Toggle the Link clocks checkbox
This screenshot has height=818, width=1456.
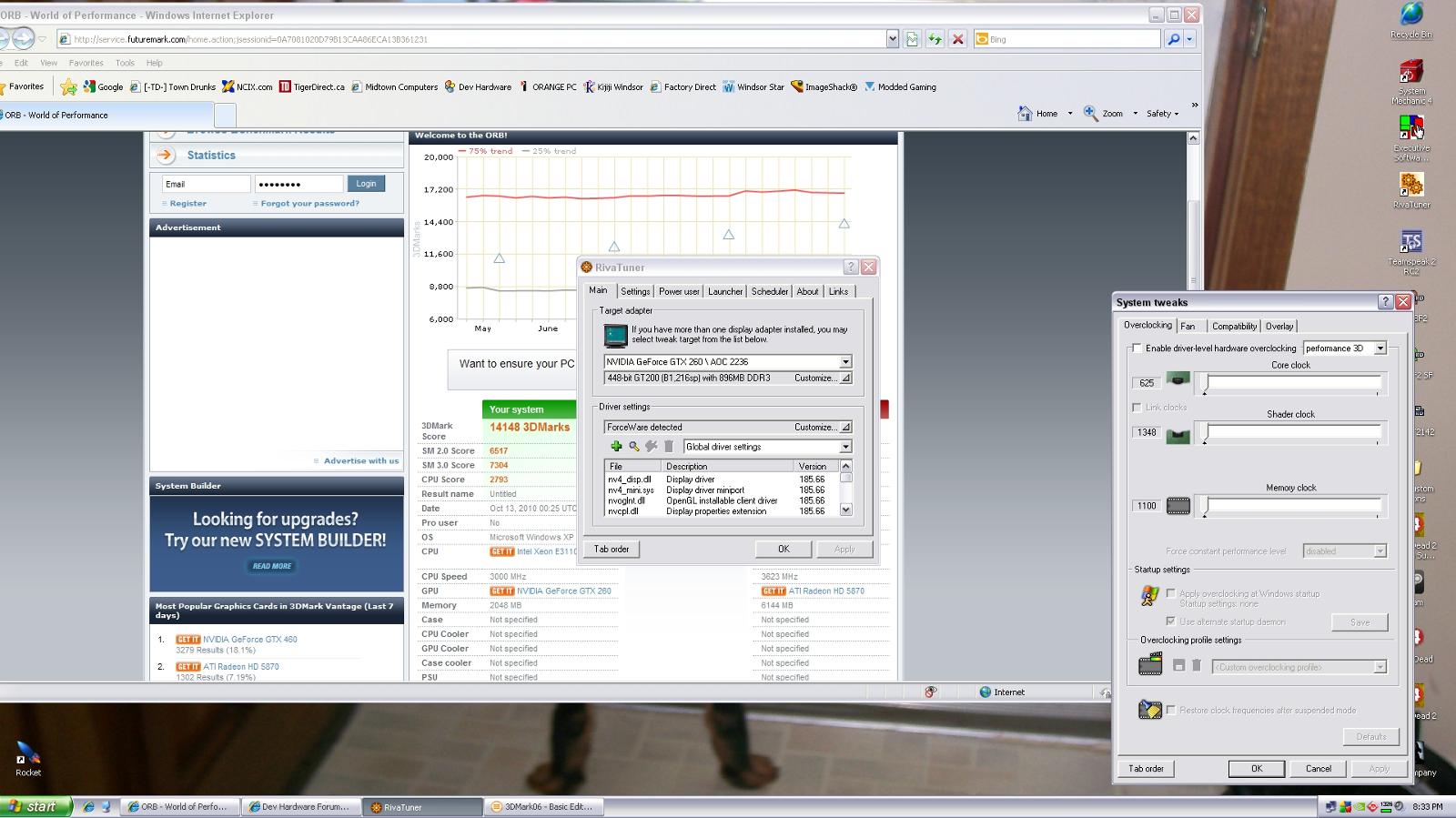pyautogui.click(x=1137, y=408)
